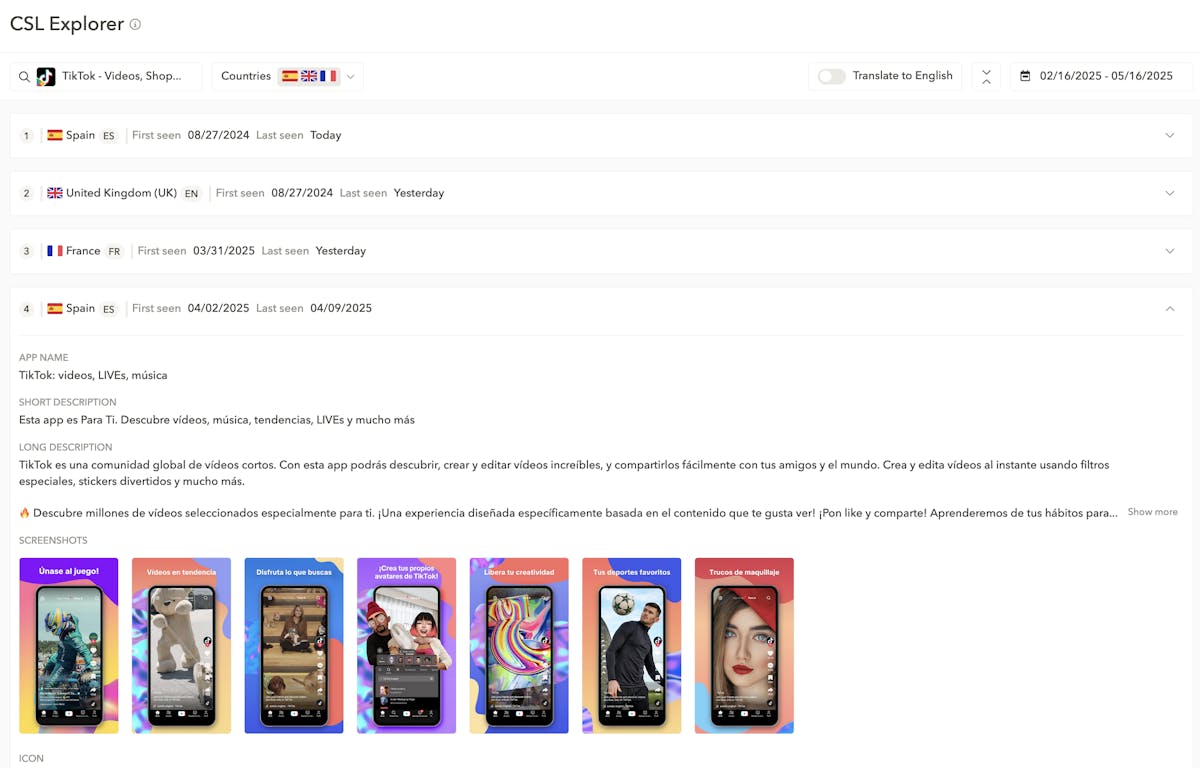Click the info icon beside CSL Explorer
This screenshot has width=1200, height=768.
(x=136, y=25)
